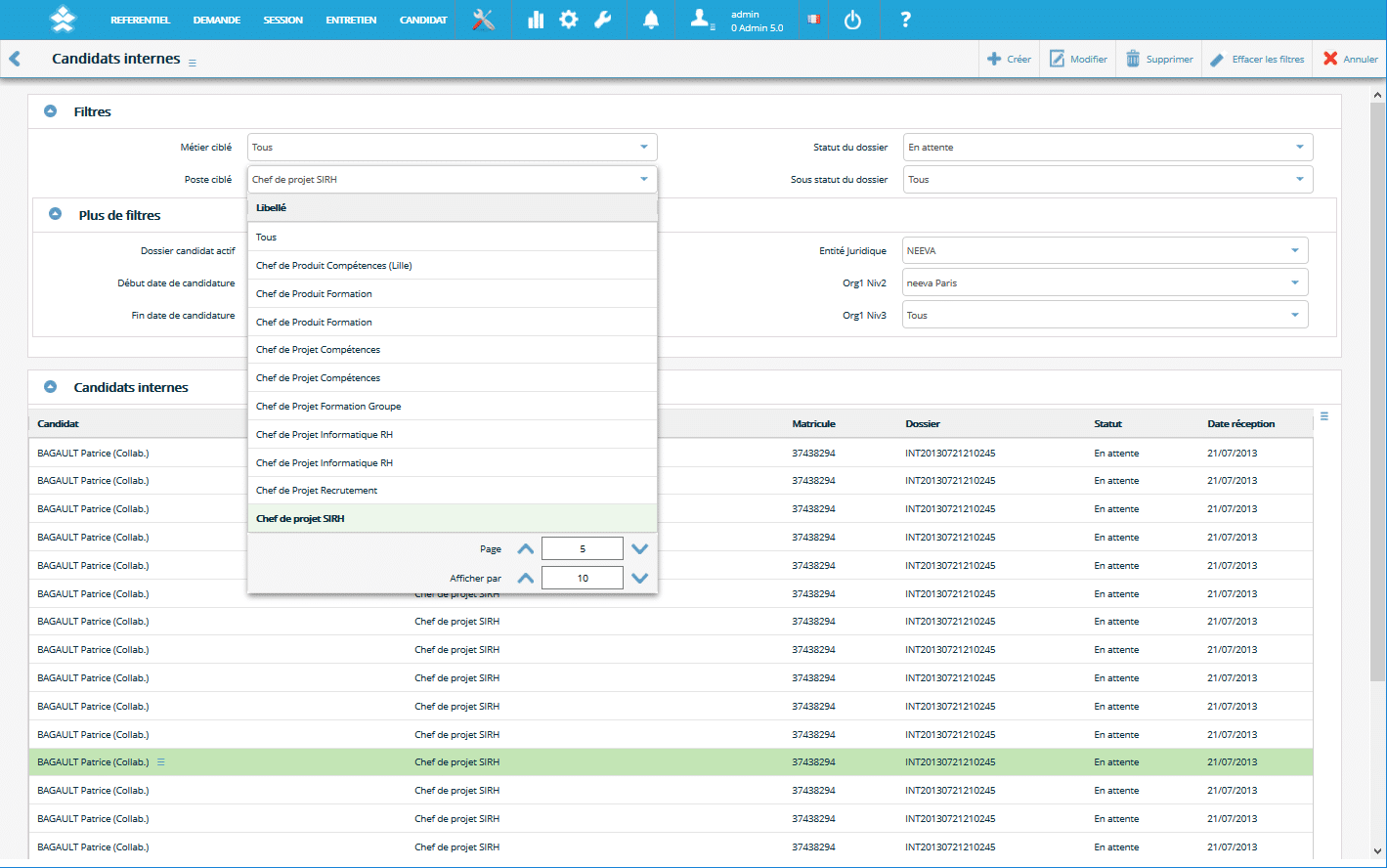Select the highlighted Chef de projet SIRH option
Image resolution: width=1387 pixels, height=868 pixels.
453,518
